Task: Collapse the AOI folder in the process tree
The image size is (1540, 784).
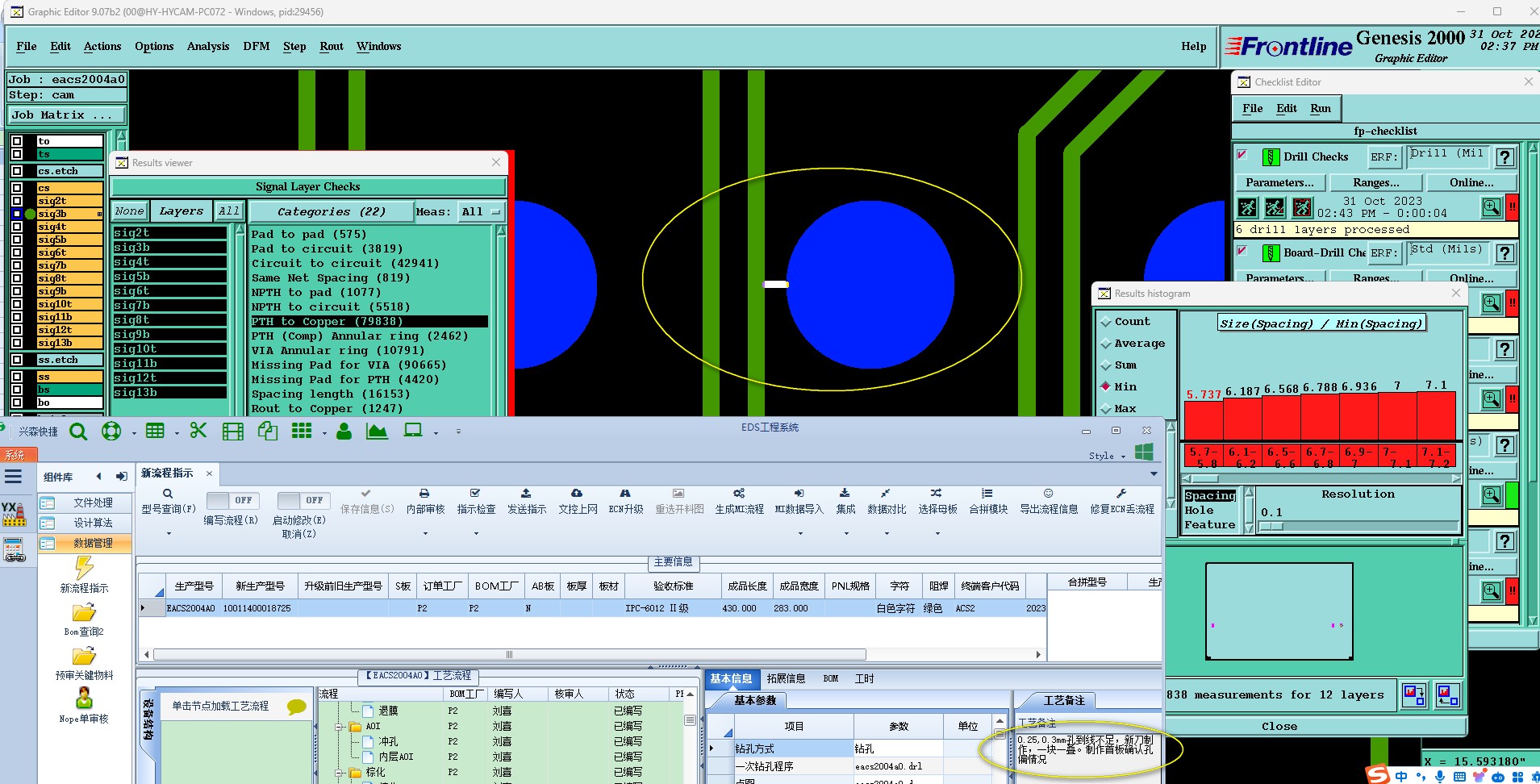Action: 340,727
